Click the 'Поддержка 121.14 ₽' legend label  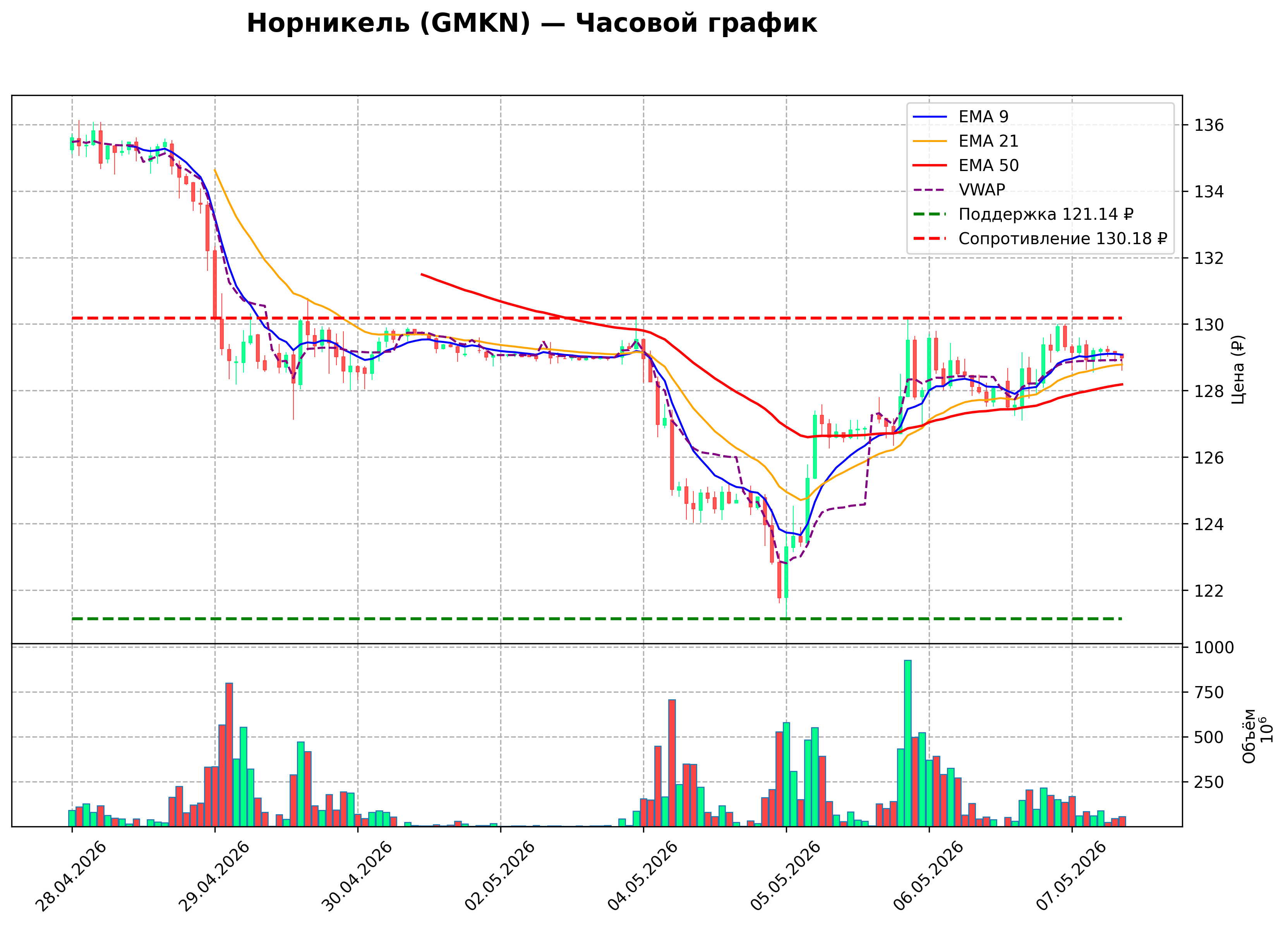click(x=1046, y=214)
